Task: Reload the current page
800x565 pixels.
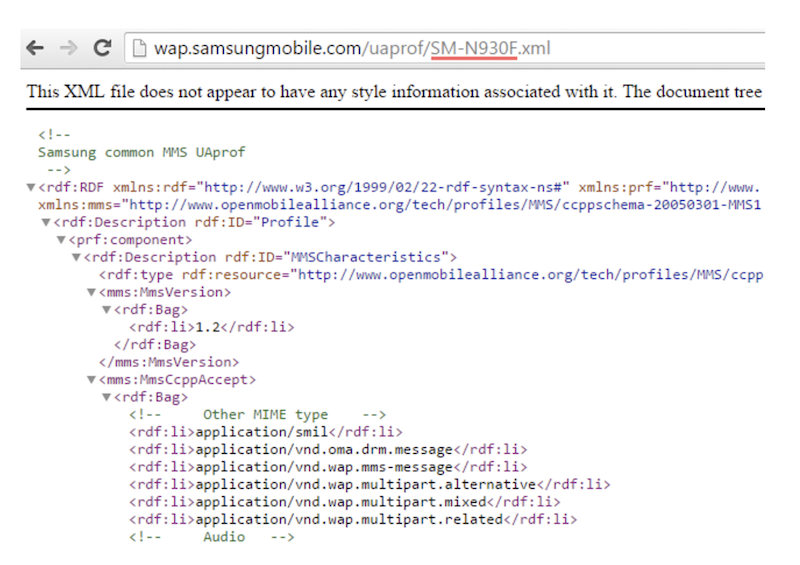Action: click(x=101, y=48)
